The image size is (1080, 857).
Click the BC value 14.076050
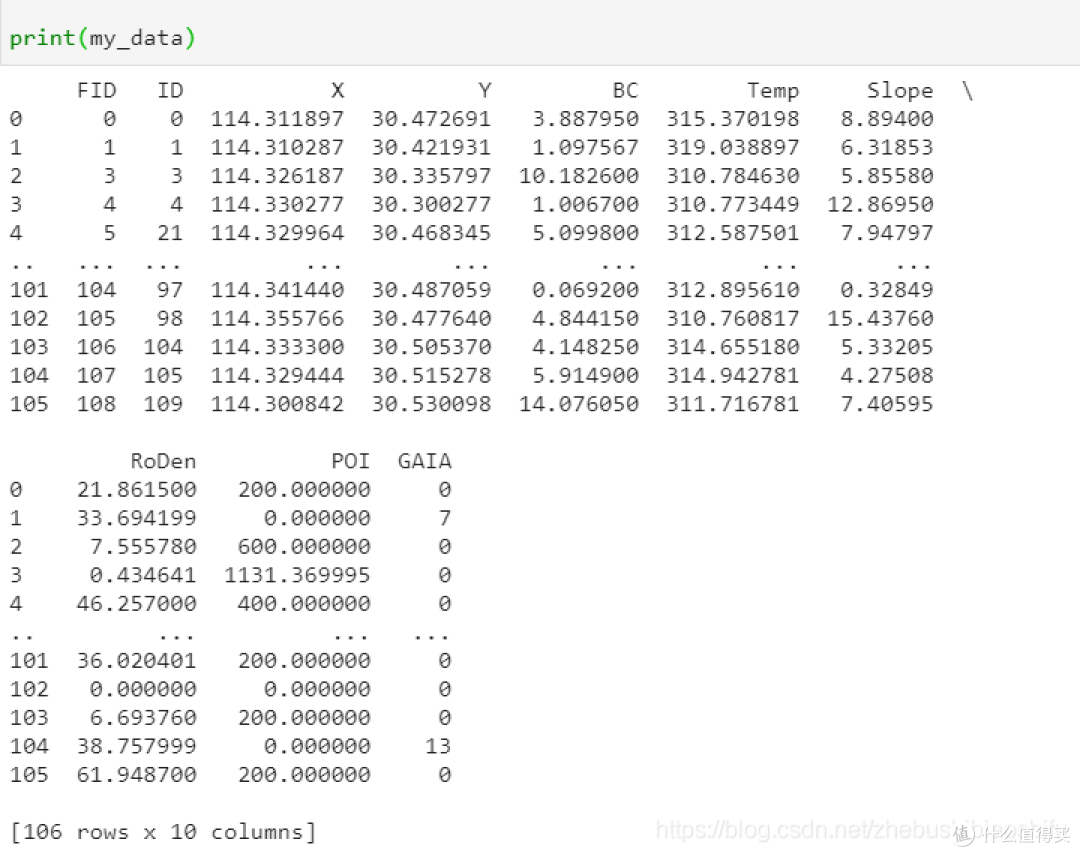pos(579,404)
